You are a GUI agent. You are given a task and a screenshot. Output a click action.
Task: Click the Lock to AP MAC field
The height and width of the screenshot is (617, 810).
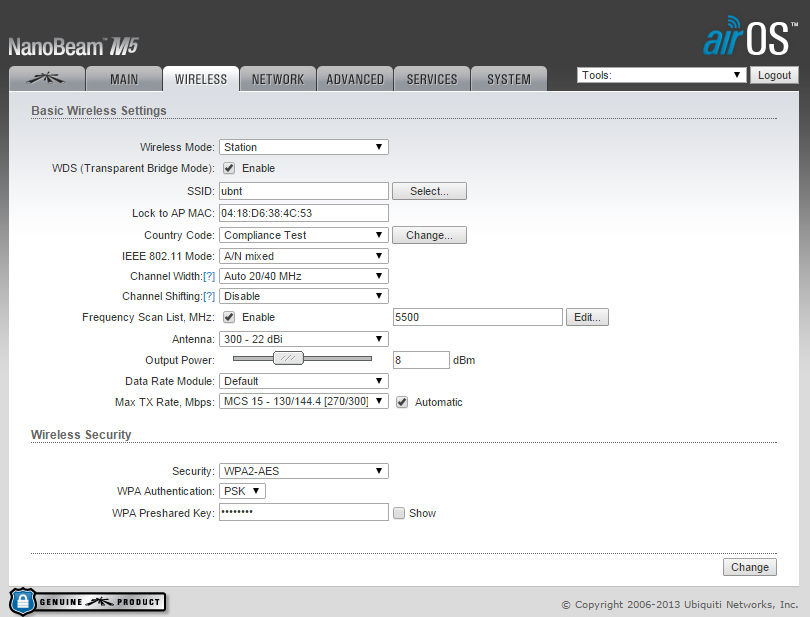coord(303,213)
